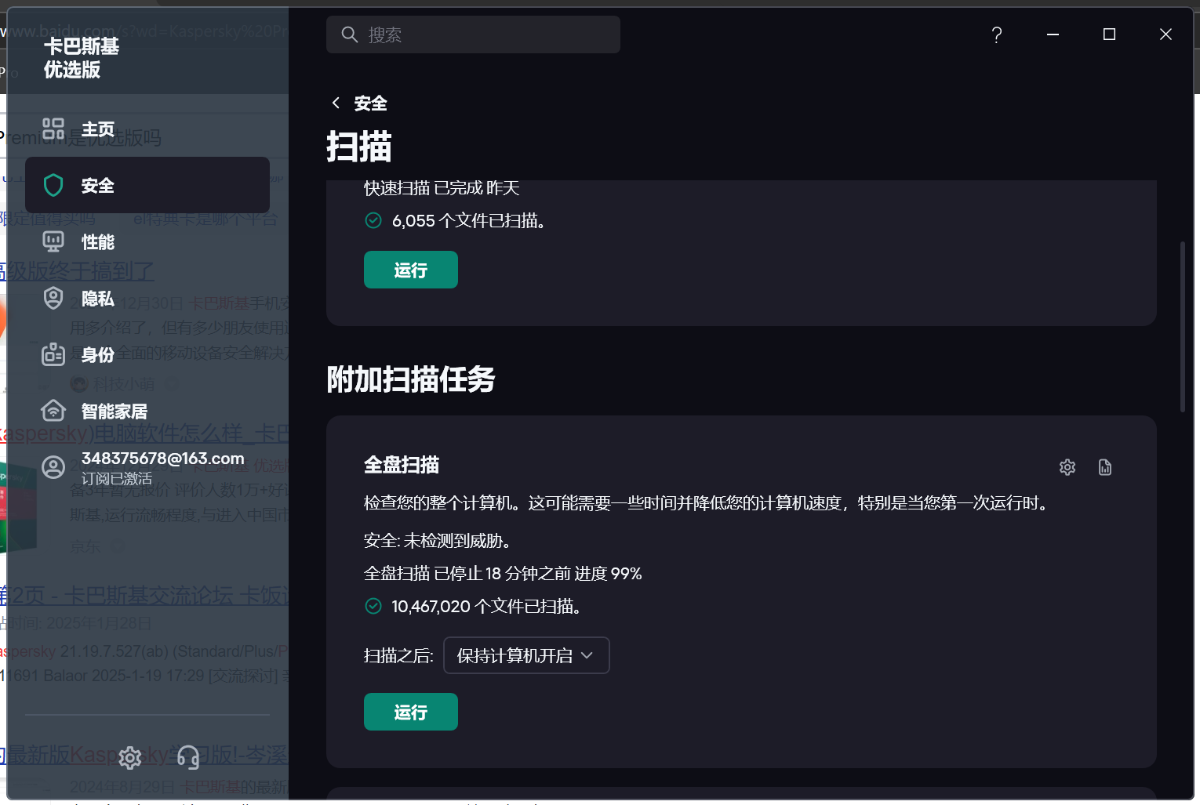Open the full scan settings gear icon

pos(1067,467)
